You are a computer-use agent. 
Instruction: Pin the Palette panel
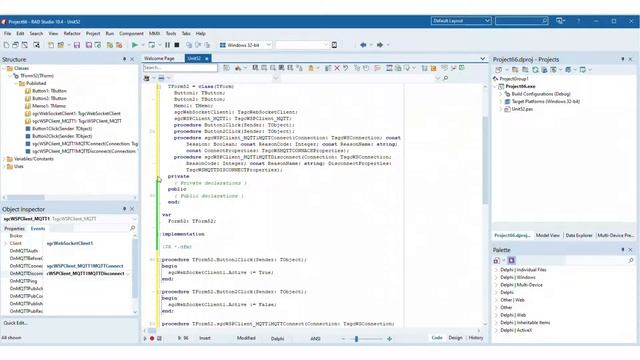pyautogui.click(x=622, y=250)
